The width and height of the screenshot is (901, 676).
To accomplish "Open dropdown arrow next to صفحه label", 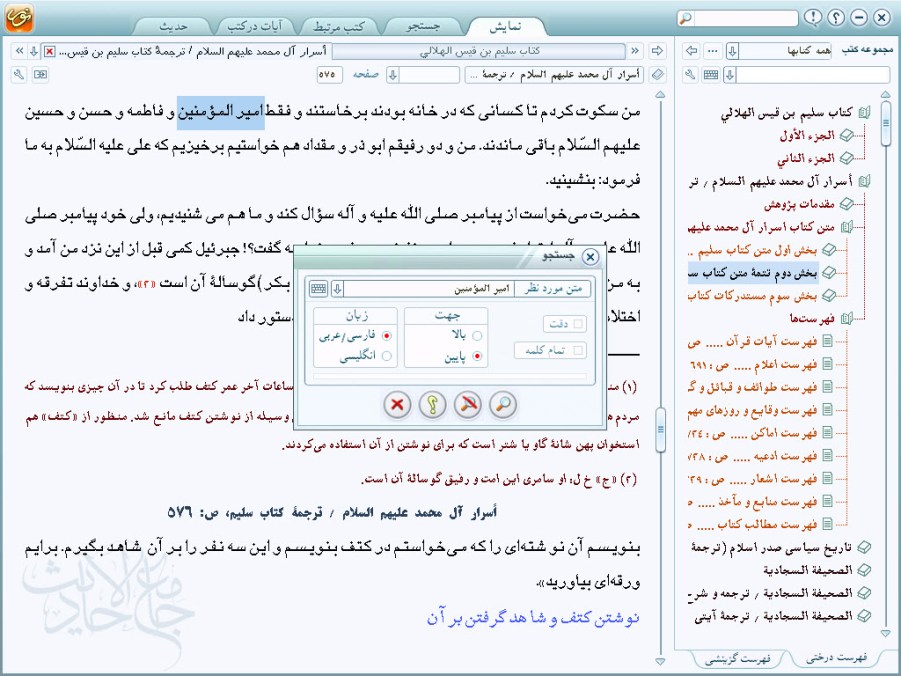I will [392, 75].
